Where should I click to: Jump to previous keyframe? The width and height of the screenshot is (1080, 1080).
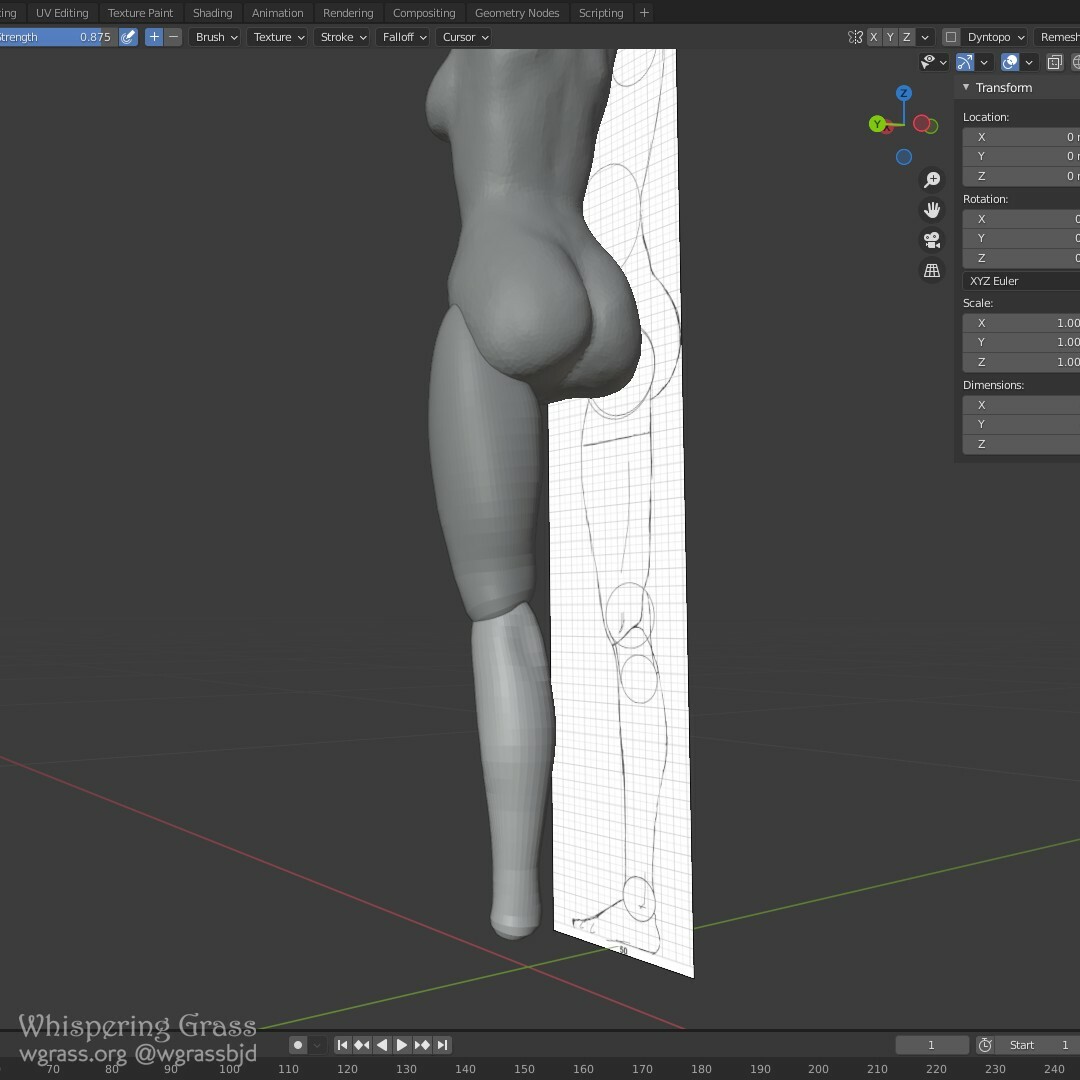pos(362,1045)
